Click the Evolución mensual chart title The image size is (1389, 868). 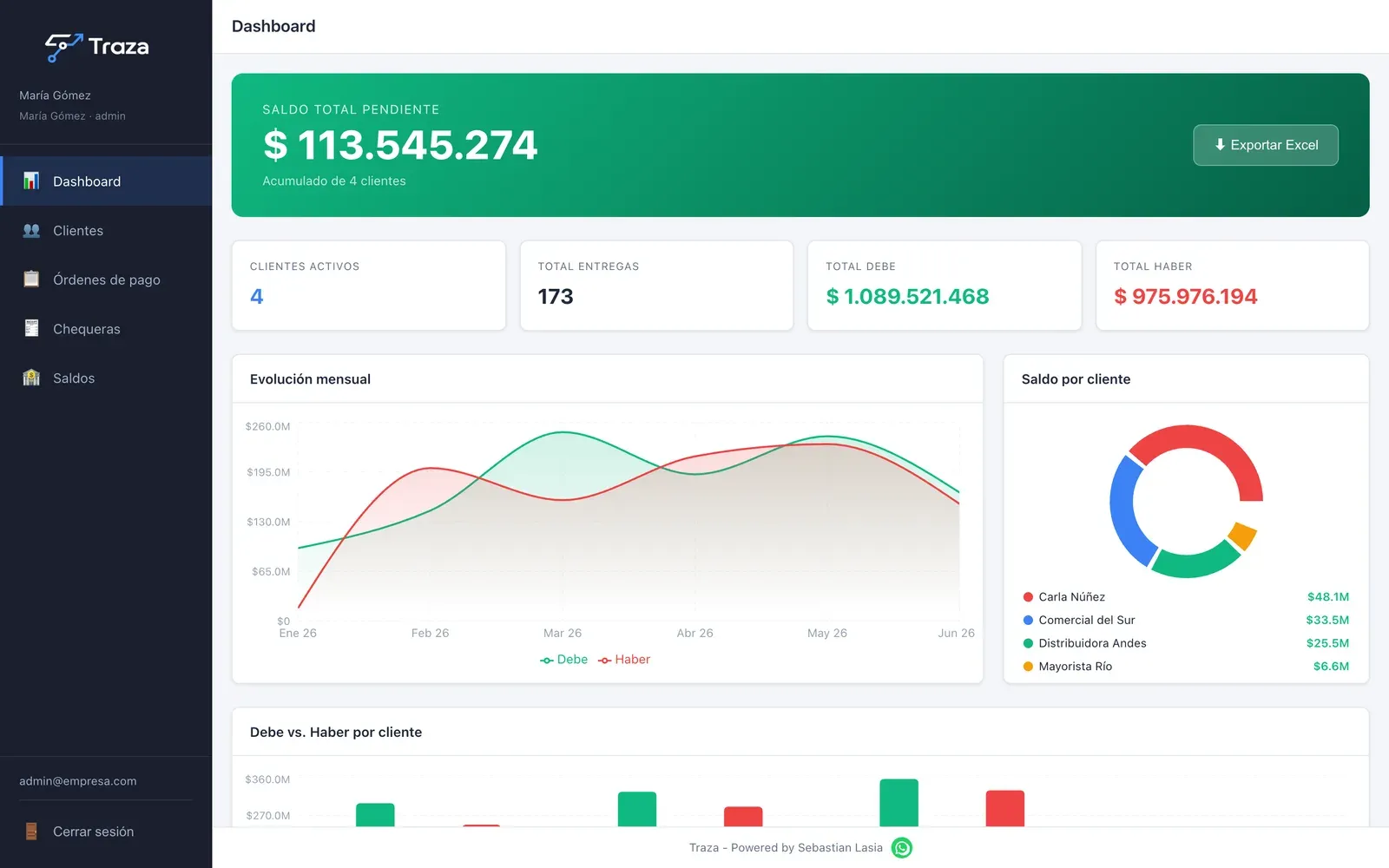310,379
